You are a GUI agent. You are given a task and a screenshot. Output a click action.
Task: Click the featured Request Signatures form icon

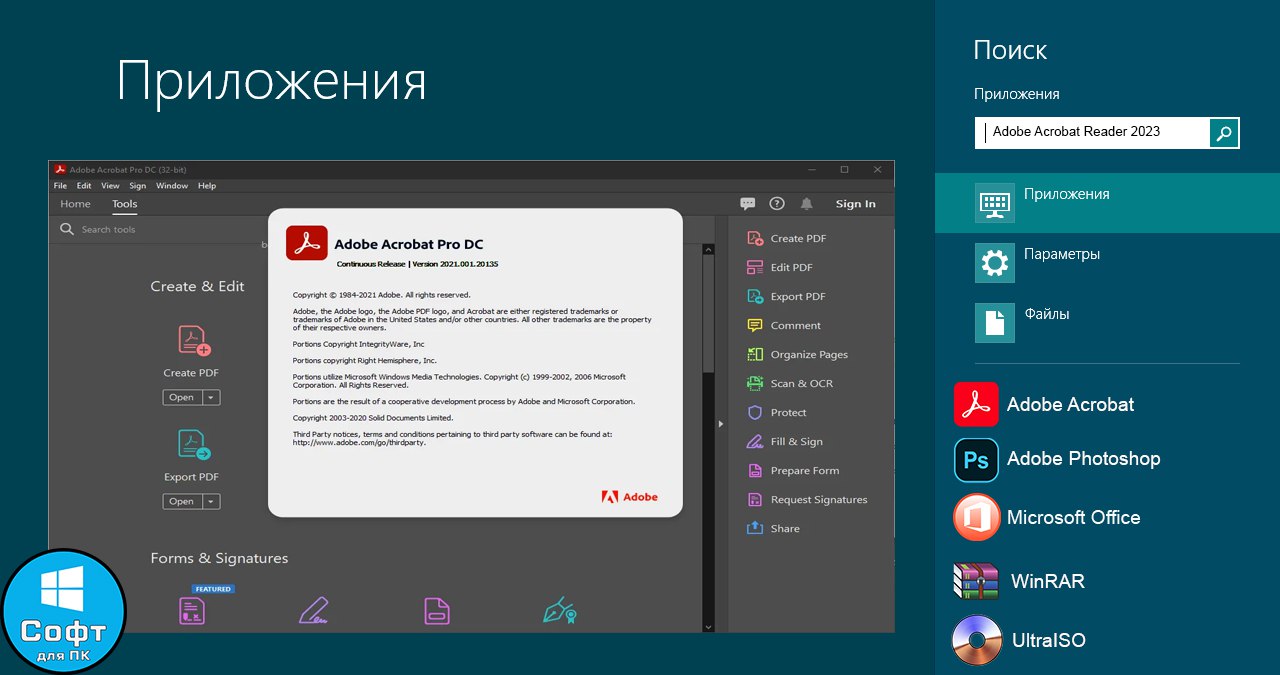tap(192, 610)
